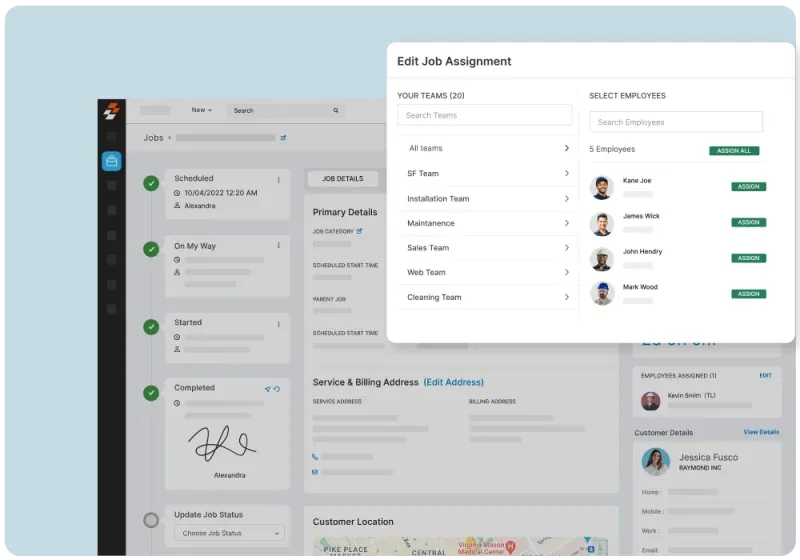Open the Scheduled card three-dot menu
The height and width of the screenshot is (560, 800).
point(279,180)
